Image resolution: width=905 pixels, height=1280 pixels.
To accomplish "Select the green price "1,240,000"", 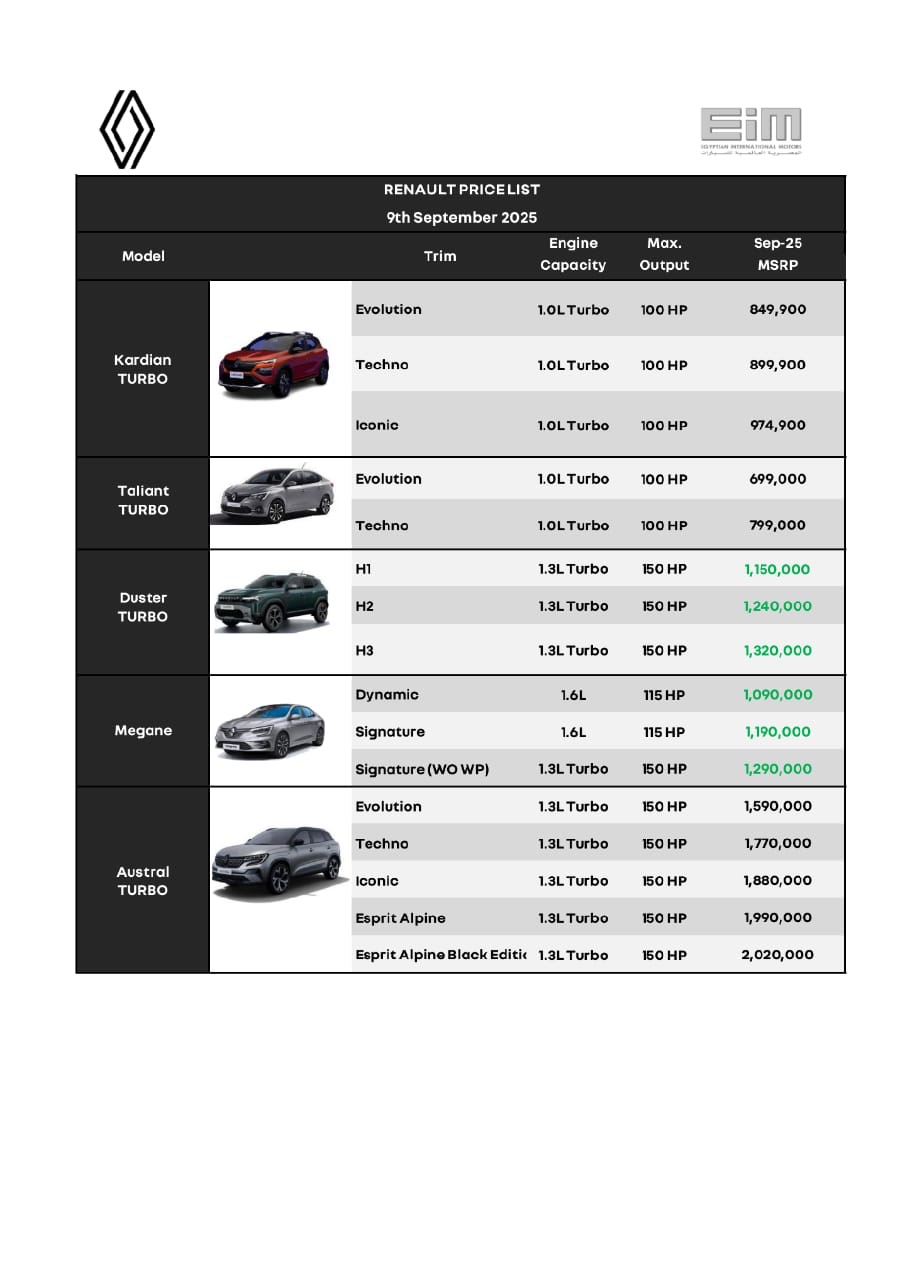I will tap(778, 606).
